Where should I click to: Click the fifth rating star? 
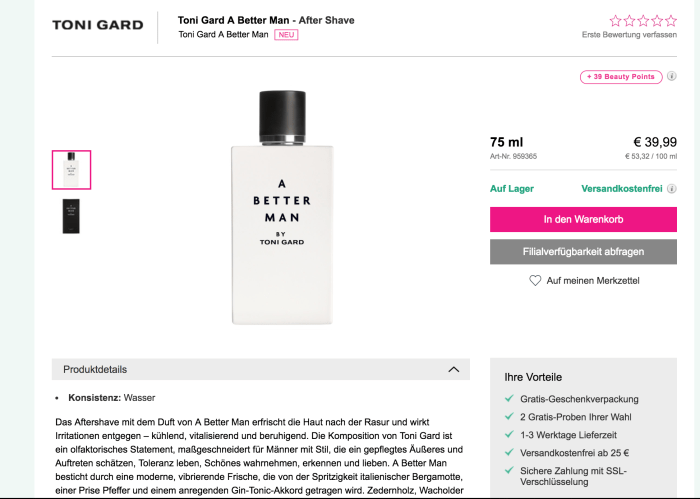point(671,20)
